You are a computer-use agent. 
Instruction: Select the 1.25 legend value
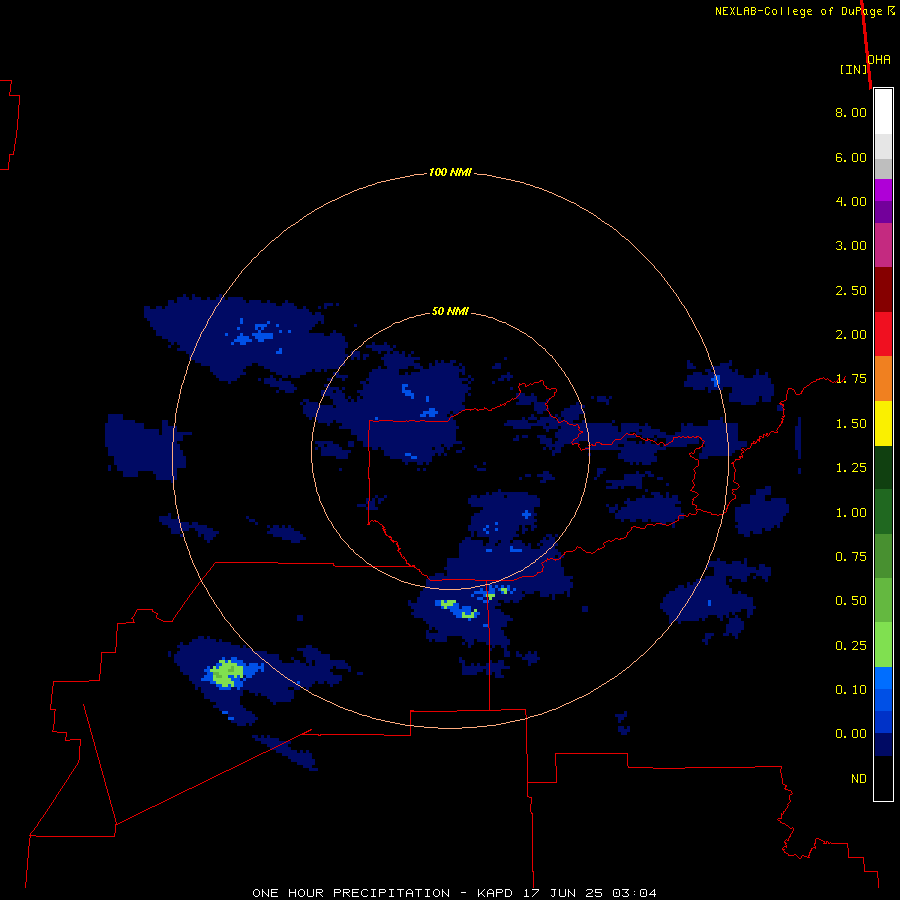point(851,468)
